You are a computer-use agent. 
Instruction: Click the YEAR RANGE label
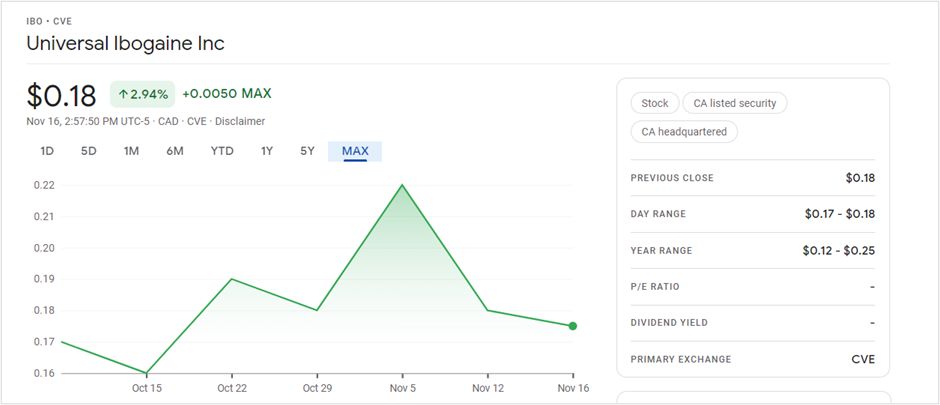[661, 250]
